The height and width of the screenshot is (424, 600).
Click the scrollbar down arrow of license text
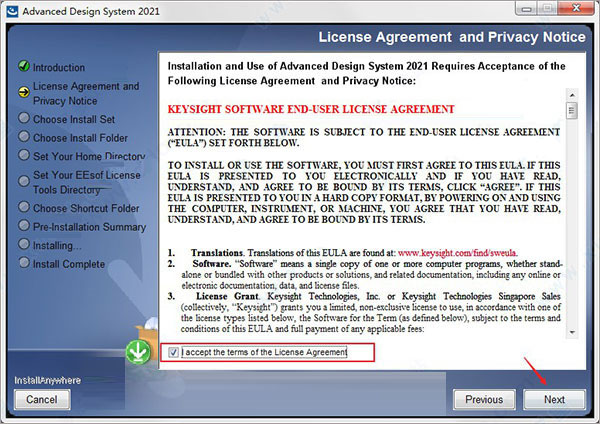click(x=572, y=332)
